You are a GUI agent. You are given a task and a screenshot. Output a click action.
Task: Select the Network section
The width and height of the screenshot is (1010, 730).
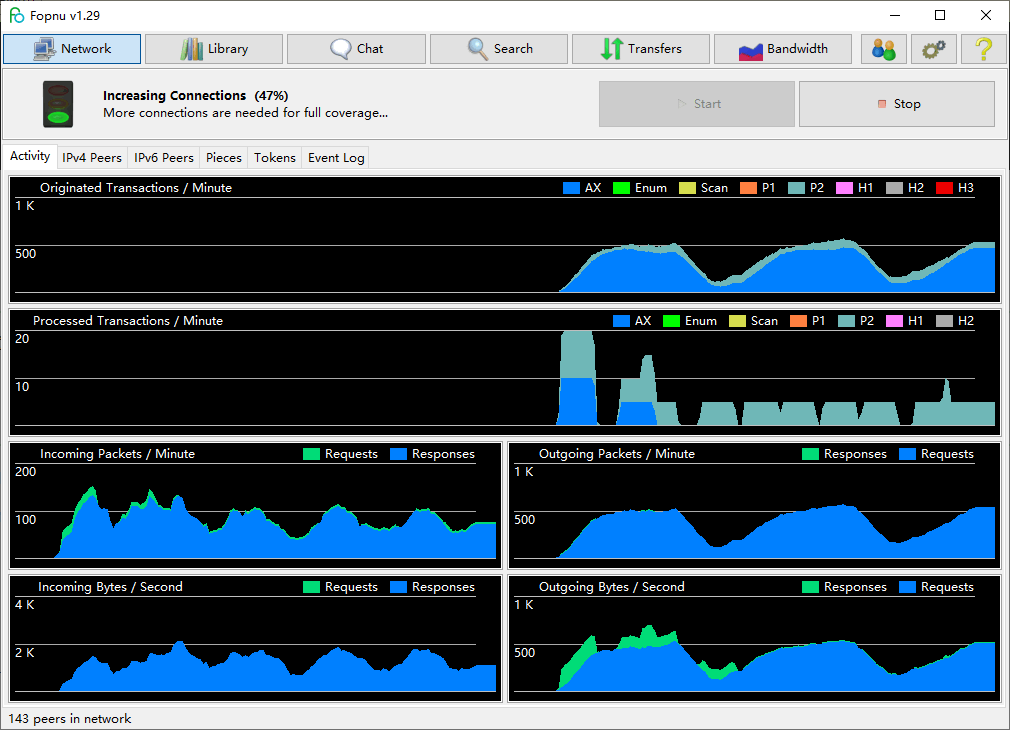point(72,49)
